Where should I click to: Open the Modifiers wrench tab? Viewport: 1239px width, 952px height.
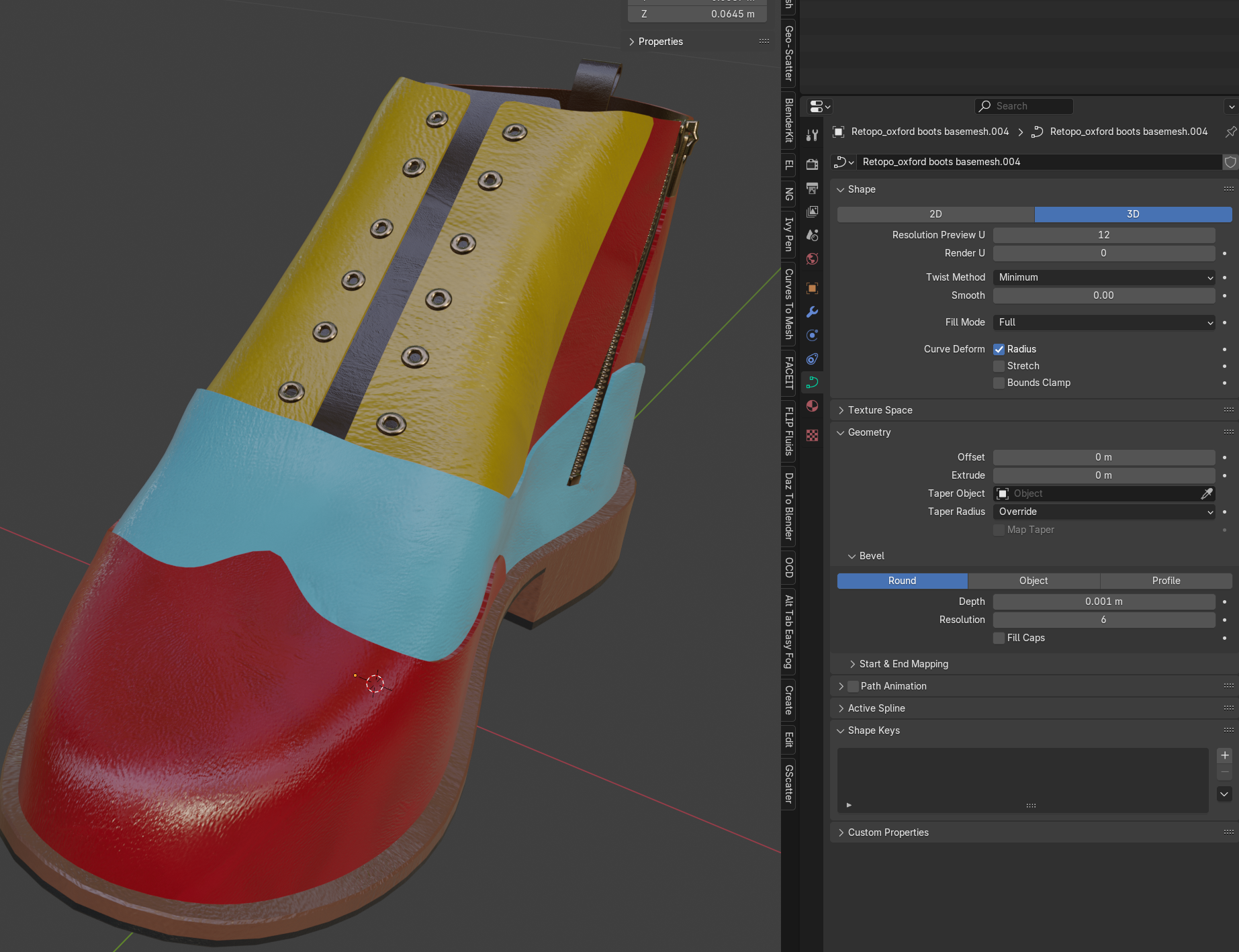pos(812,312)
